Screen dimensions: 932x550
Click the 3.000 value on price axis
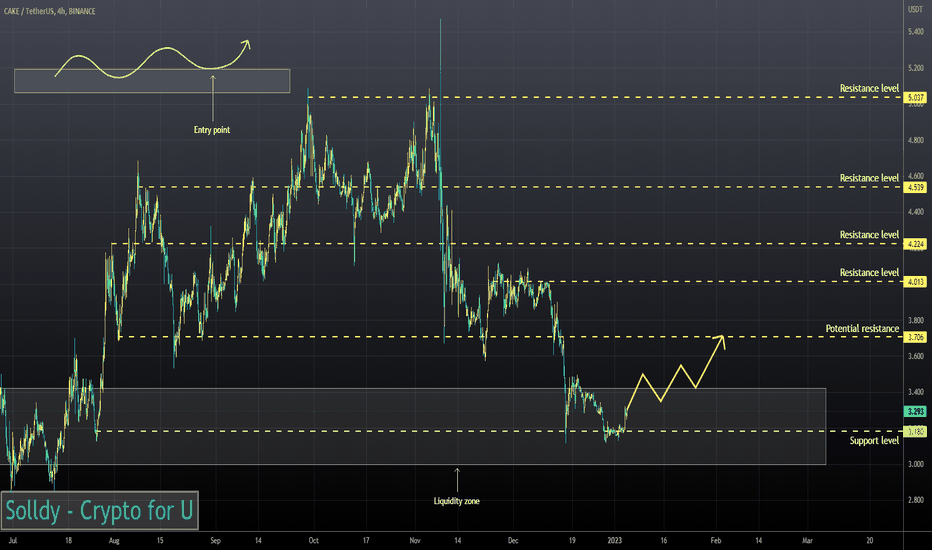pos(915,464)
